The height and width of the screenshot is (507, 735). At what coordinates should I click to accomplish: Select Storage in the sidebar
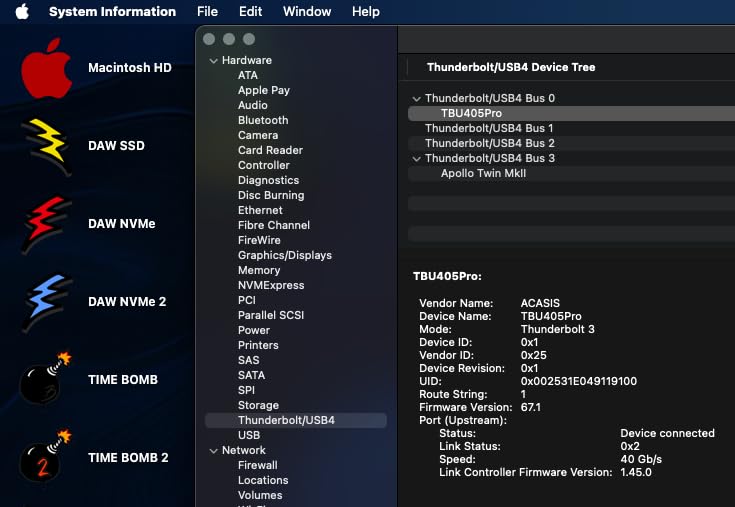(x=258, y=405)
